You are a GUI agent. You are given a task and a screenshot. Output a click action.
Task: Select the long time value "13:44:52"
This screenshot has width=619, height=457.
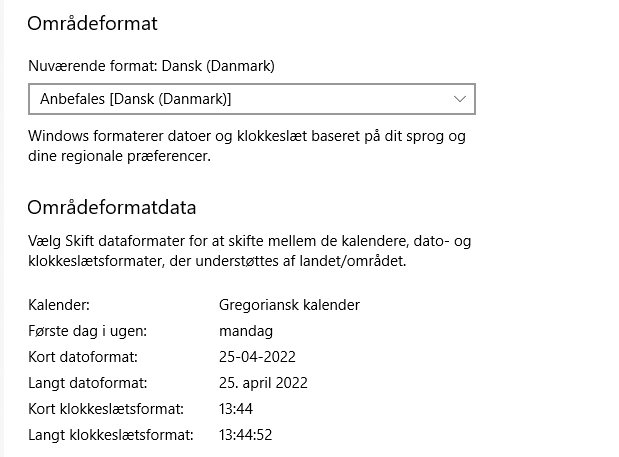pos(246,434)
